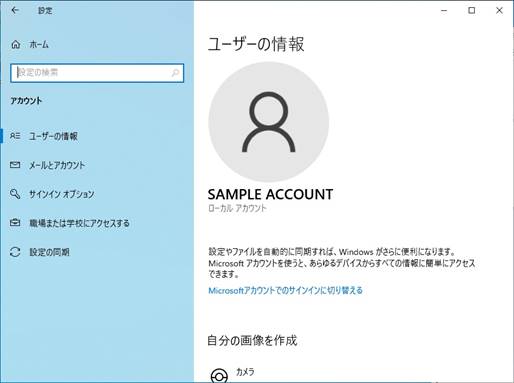The width and height of the screenshot is (514, 383).
Task: Click the アカウント section label
Action: 26,101
